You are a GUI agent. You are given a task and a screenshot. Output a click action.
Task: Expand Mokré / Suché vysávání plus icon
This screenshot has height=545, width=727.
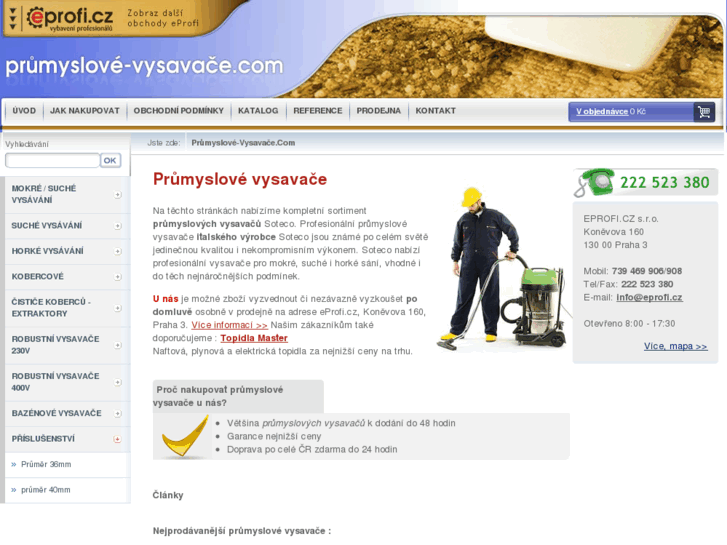click(118, 195)
